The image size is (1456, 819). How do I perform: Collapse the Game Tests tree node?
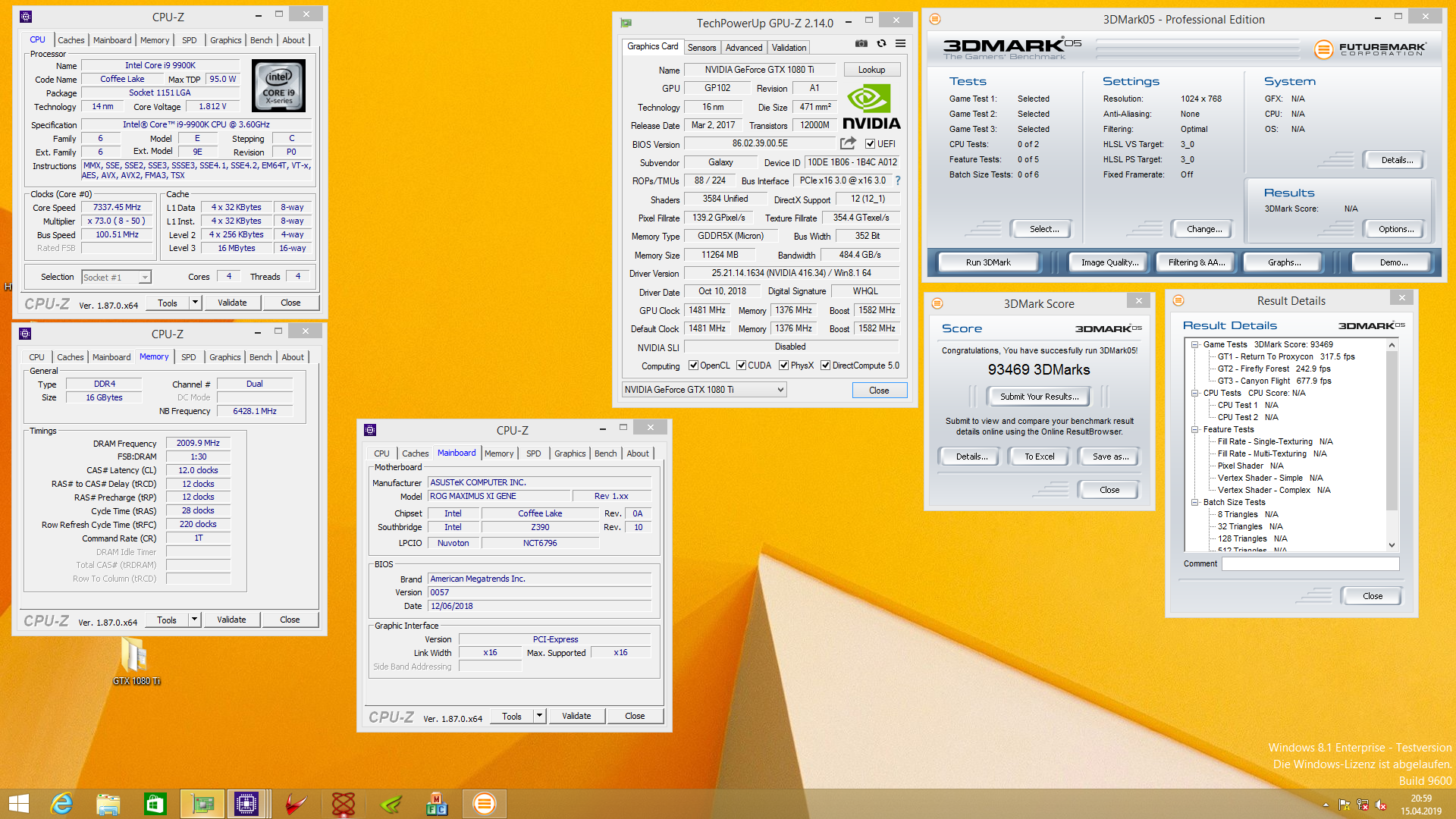[x=1195, y=344]
